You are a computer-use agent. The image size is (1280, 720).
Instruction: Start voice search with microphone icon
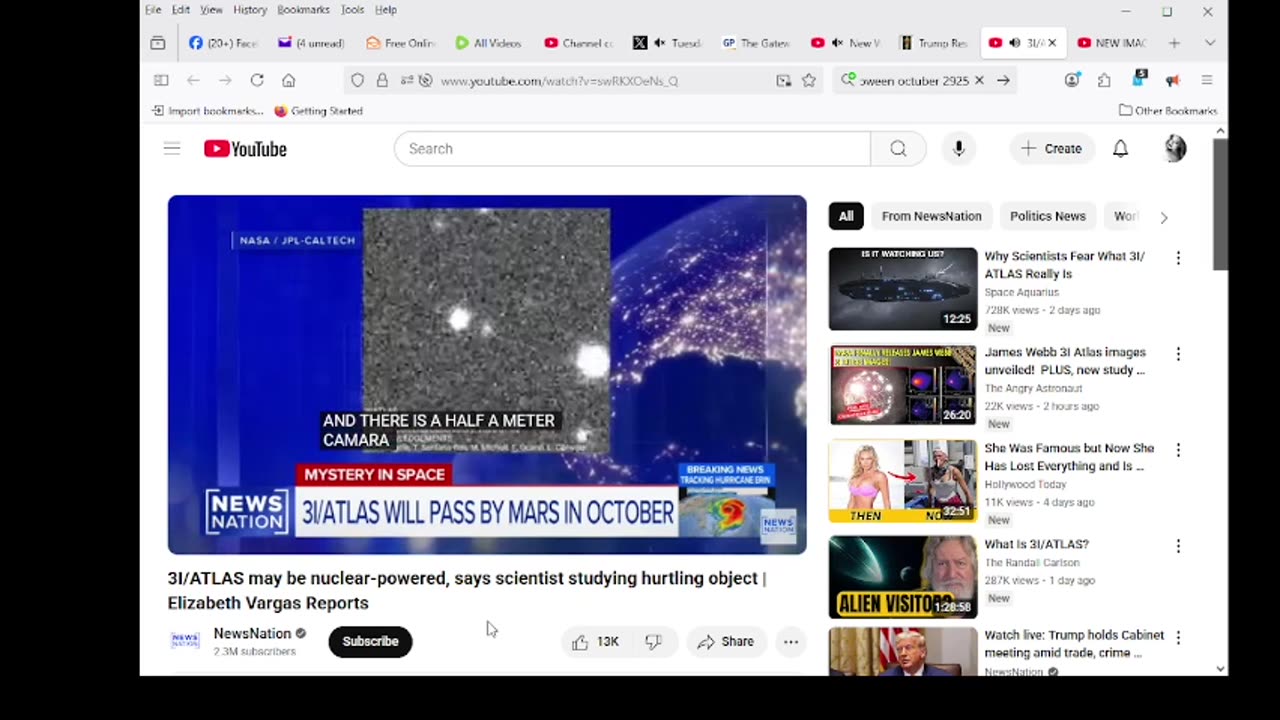tap(958, 149)
